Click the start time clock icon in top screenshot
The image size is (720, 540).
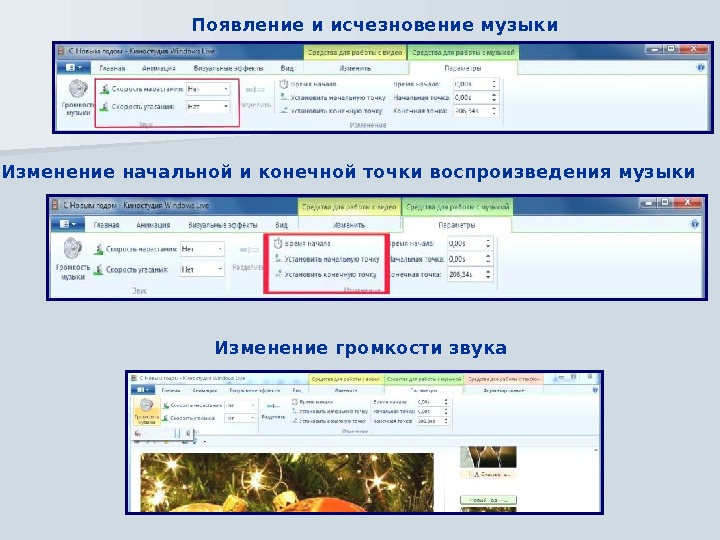tap(284, 84)
